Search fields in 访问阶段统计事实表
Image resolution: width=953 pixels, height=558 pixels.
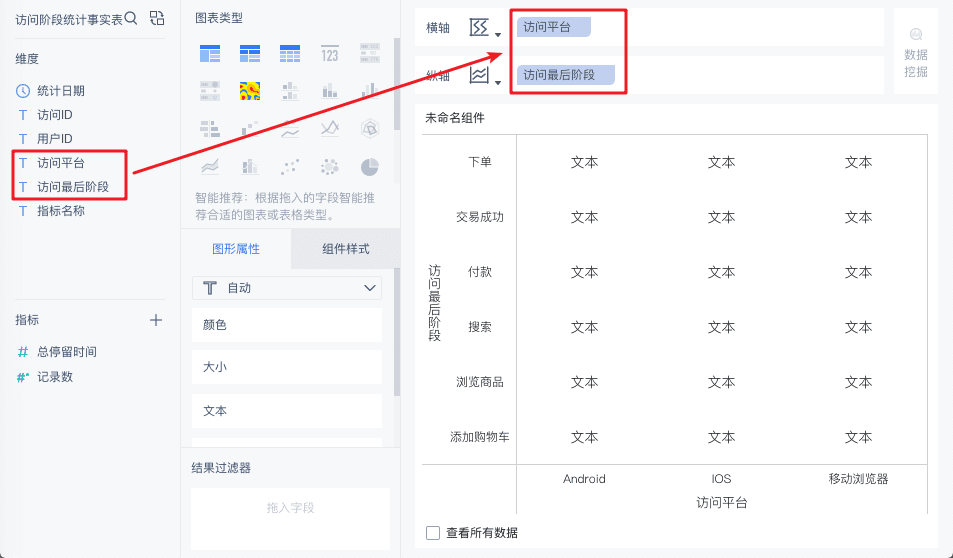[x=131, y=18]
